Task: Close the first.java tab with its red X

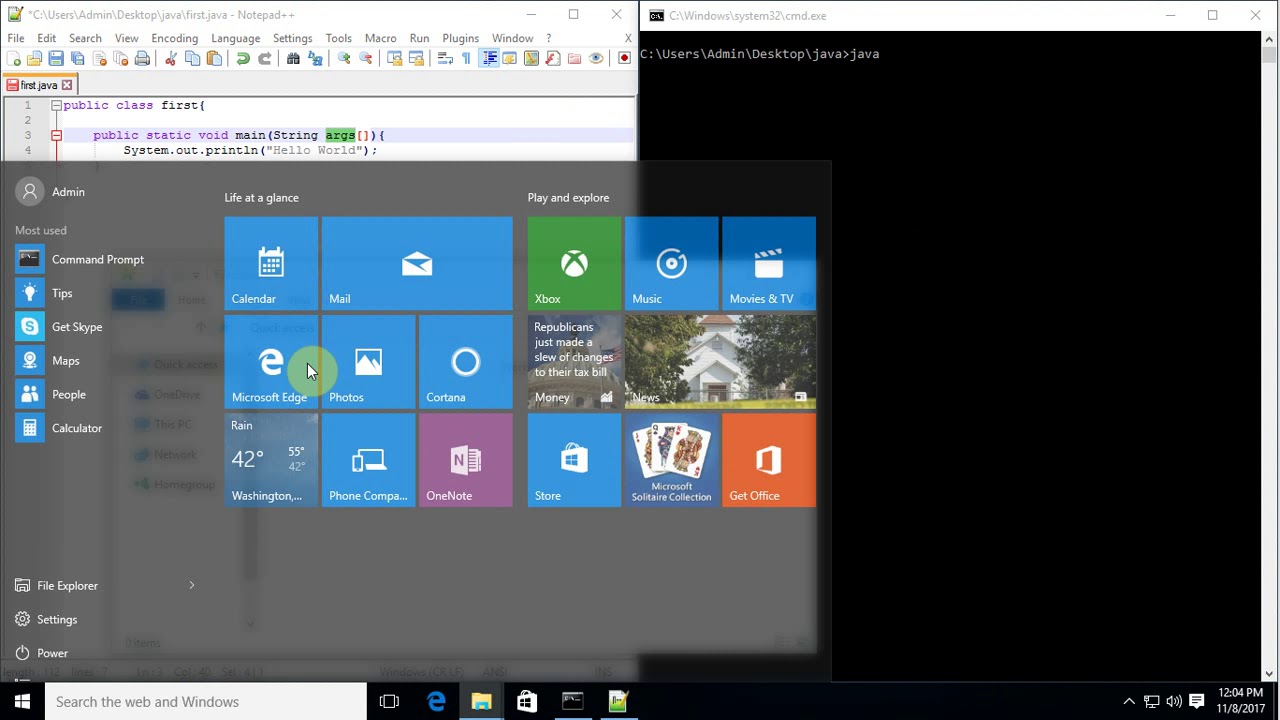Action: (x=67, y=85)
